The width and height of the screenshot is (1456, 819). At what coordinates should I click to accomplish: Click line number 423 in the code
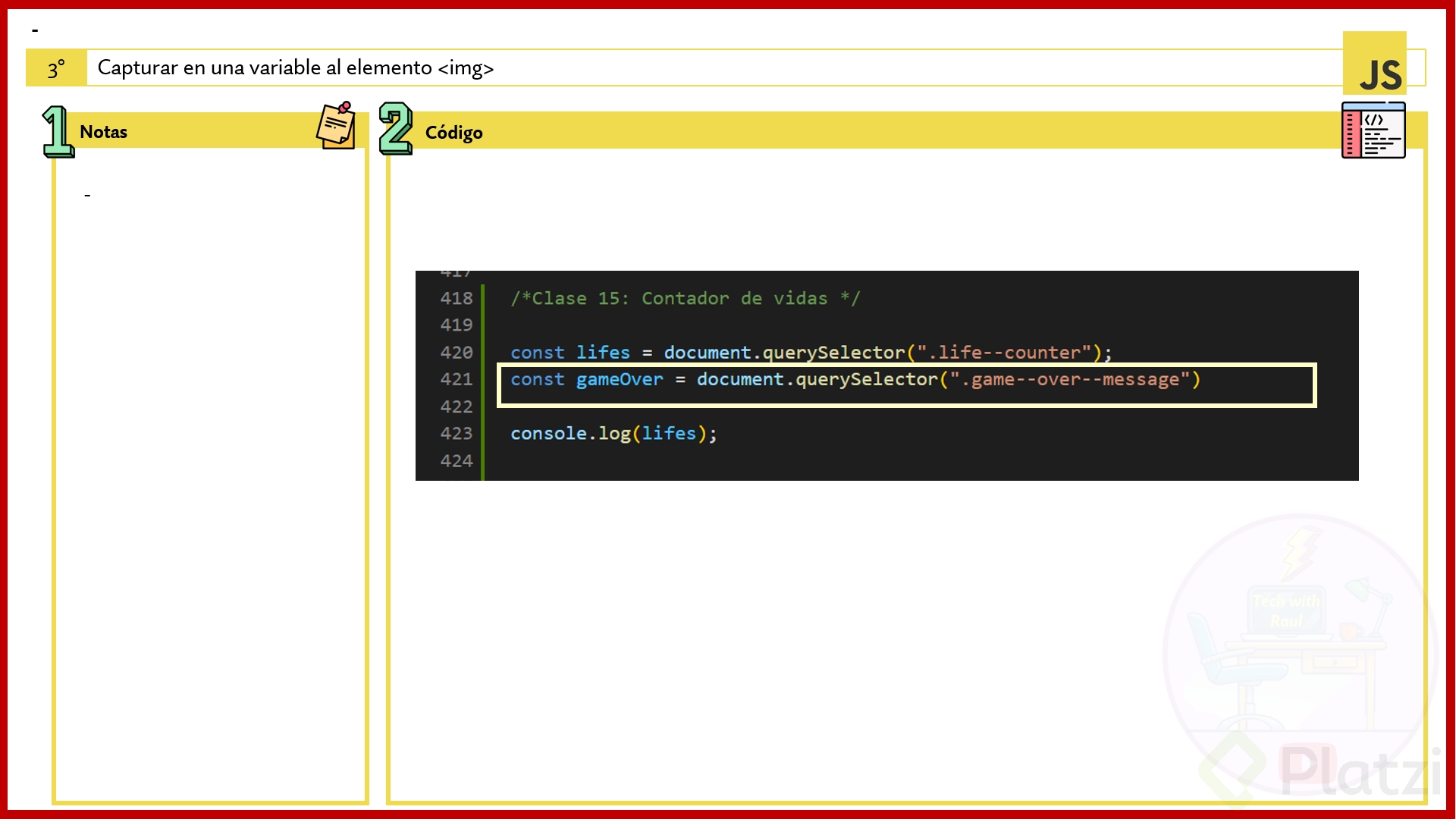coord(456,433)
